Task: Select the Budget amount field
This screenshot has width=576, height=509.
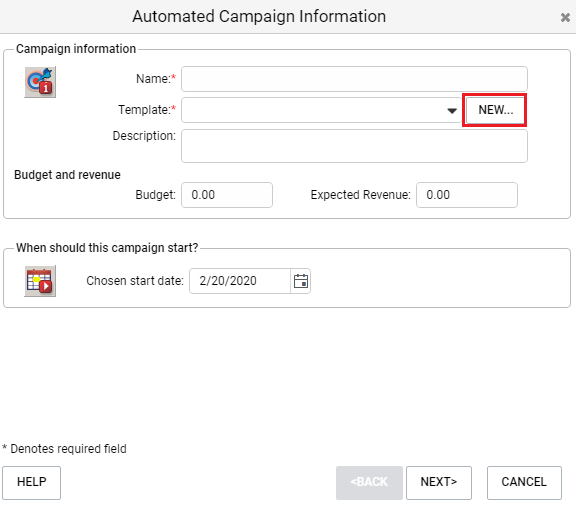Action: point(227,195)
